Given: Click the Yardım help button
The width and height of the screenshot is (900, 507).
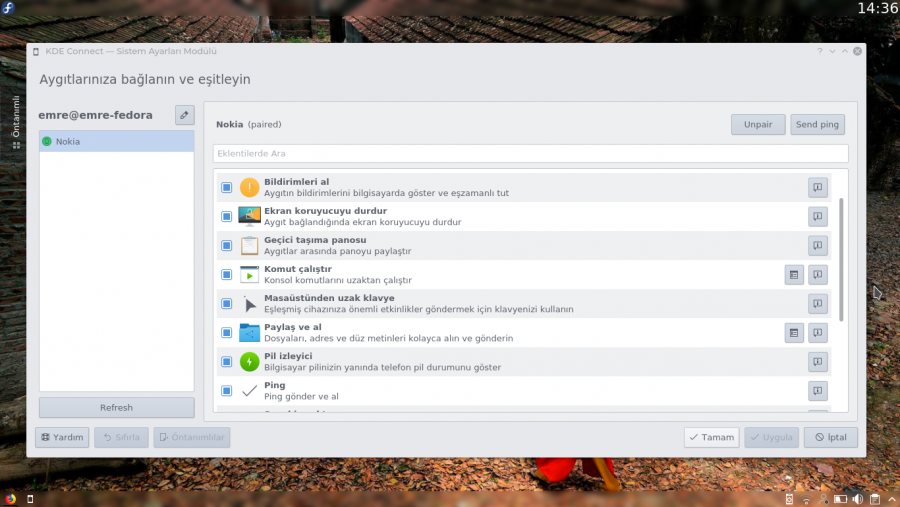Looking at the screenshot, I should coord(62,437).
